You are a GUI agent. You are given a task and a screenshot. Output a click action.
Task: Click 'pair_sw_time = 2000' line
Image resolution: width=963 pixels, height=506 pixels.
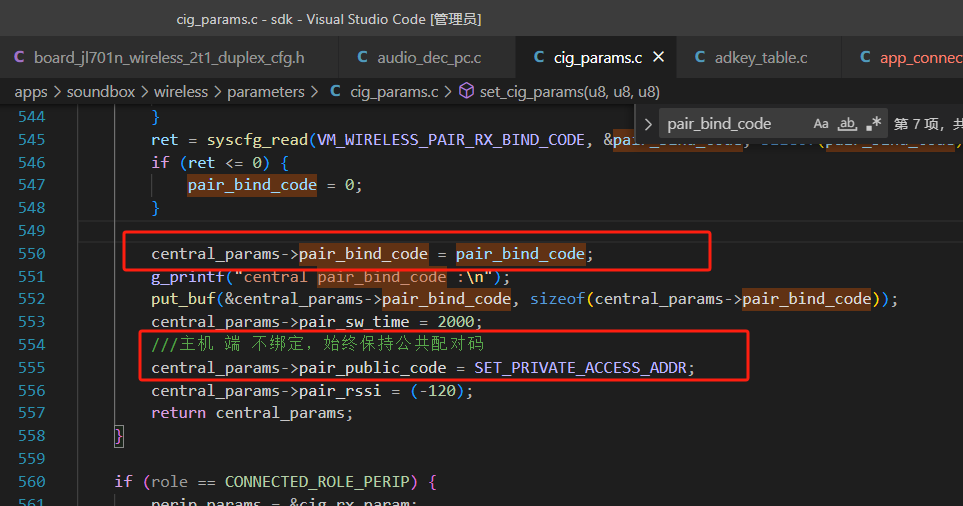click(317, 322)
